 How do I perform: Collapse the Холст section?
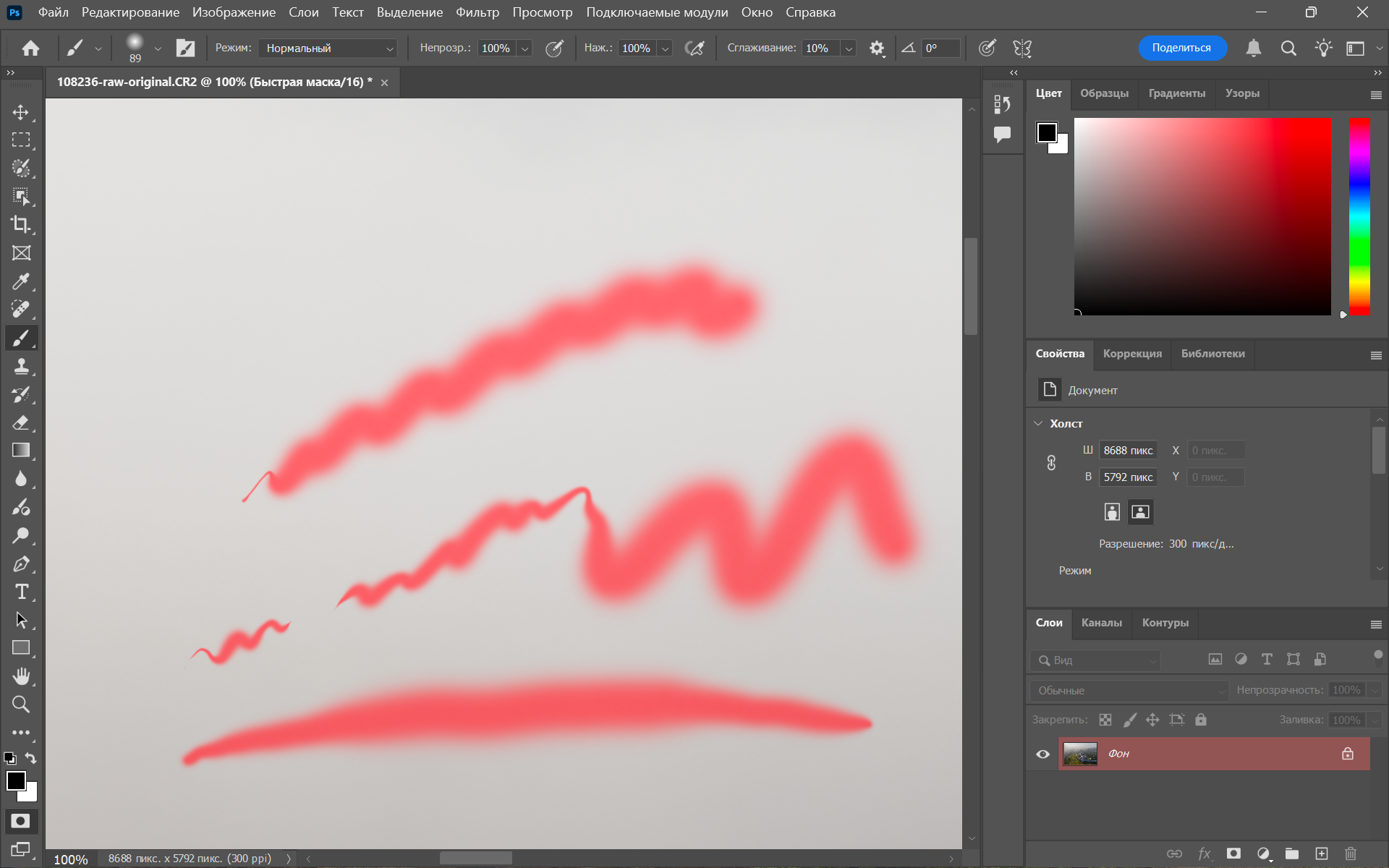pos(1038,424)
